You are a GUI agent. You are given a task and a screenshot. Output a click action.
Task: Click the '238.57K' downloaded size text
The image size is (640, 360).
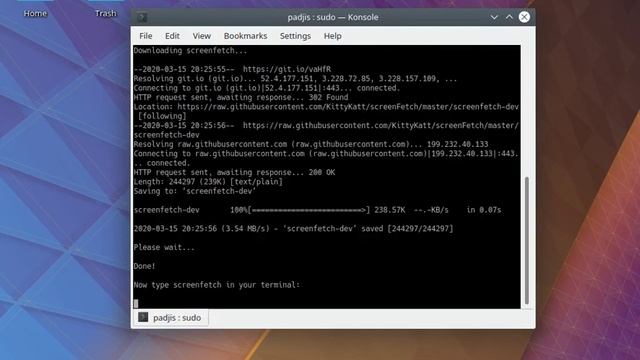coord(390,210)
